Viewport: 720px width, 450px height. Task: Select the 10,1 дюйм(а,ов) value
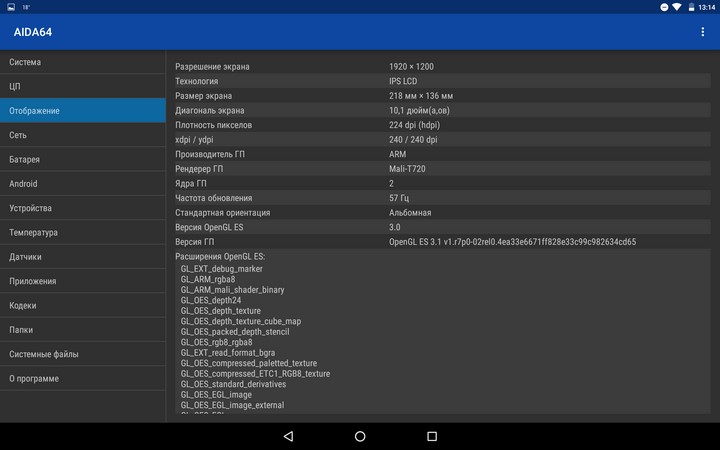(419, 111)
